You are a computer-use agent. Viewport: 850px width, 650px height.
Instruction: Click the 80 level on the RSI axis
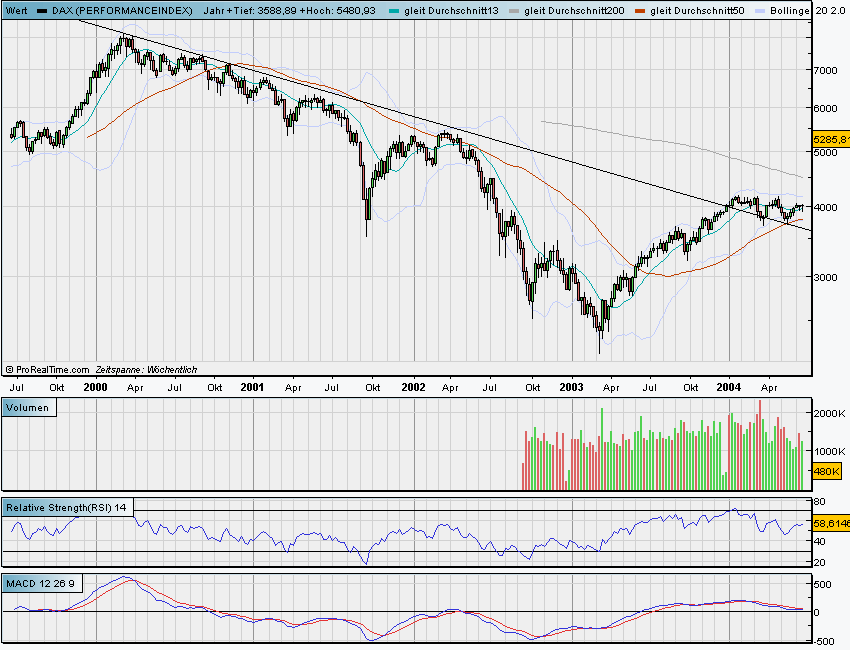tap(819, 502)
